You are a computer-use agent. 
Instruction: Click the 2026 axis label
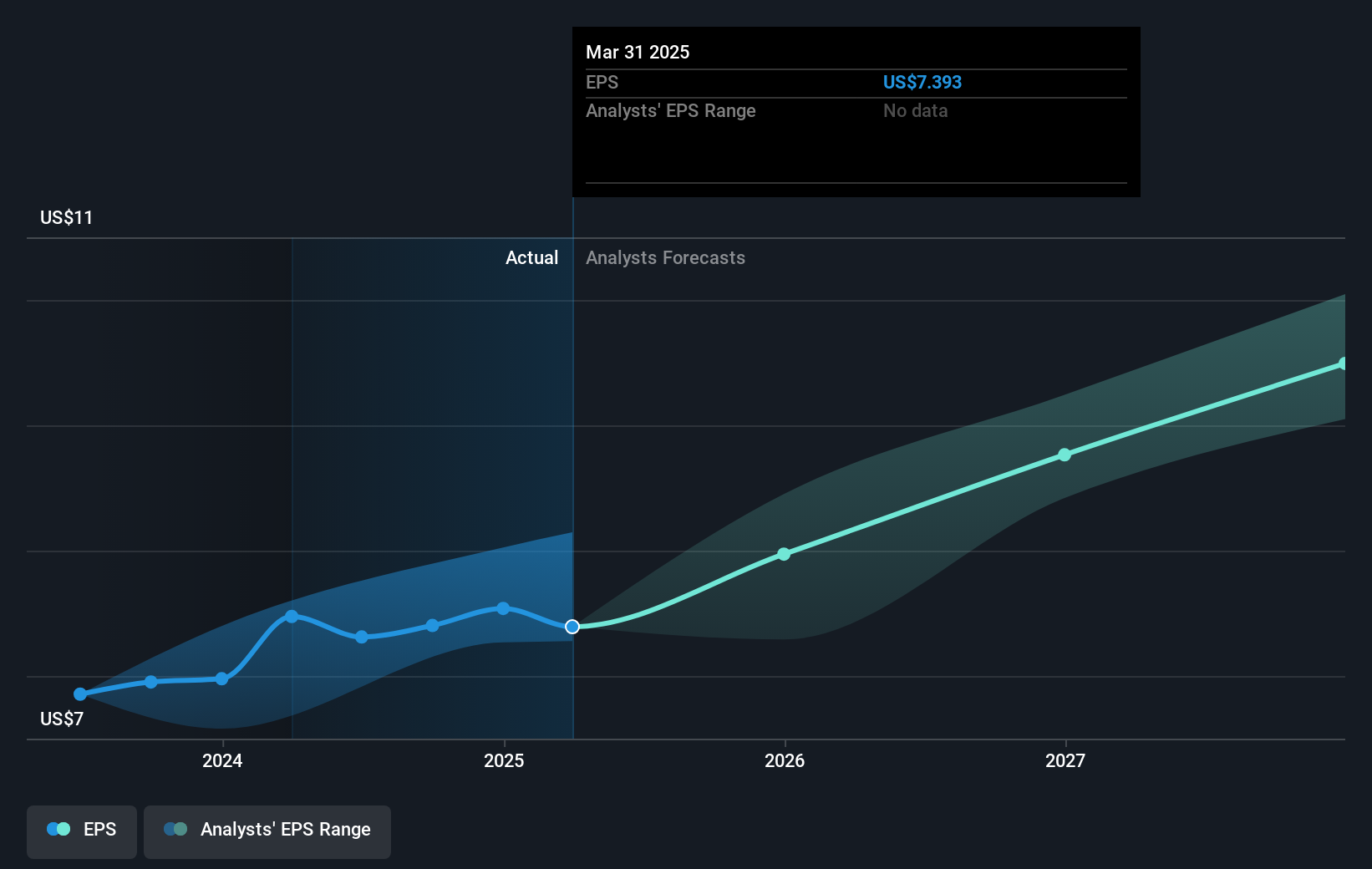(x=785, y=760)
